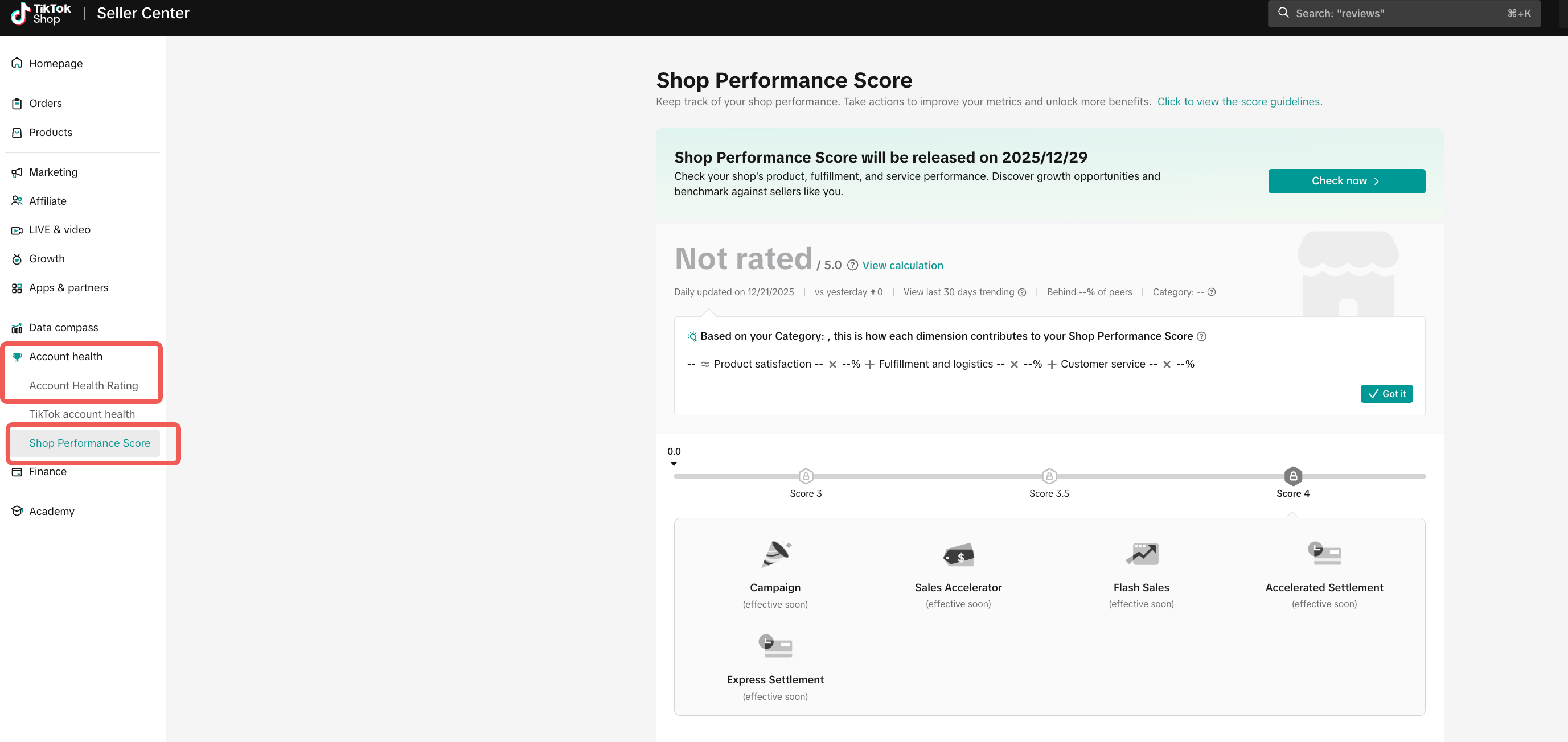Open the View calculation link
Viewport: 1568px width, 742px height.
tap(902, 265)
